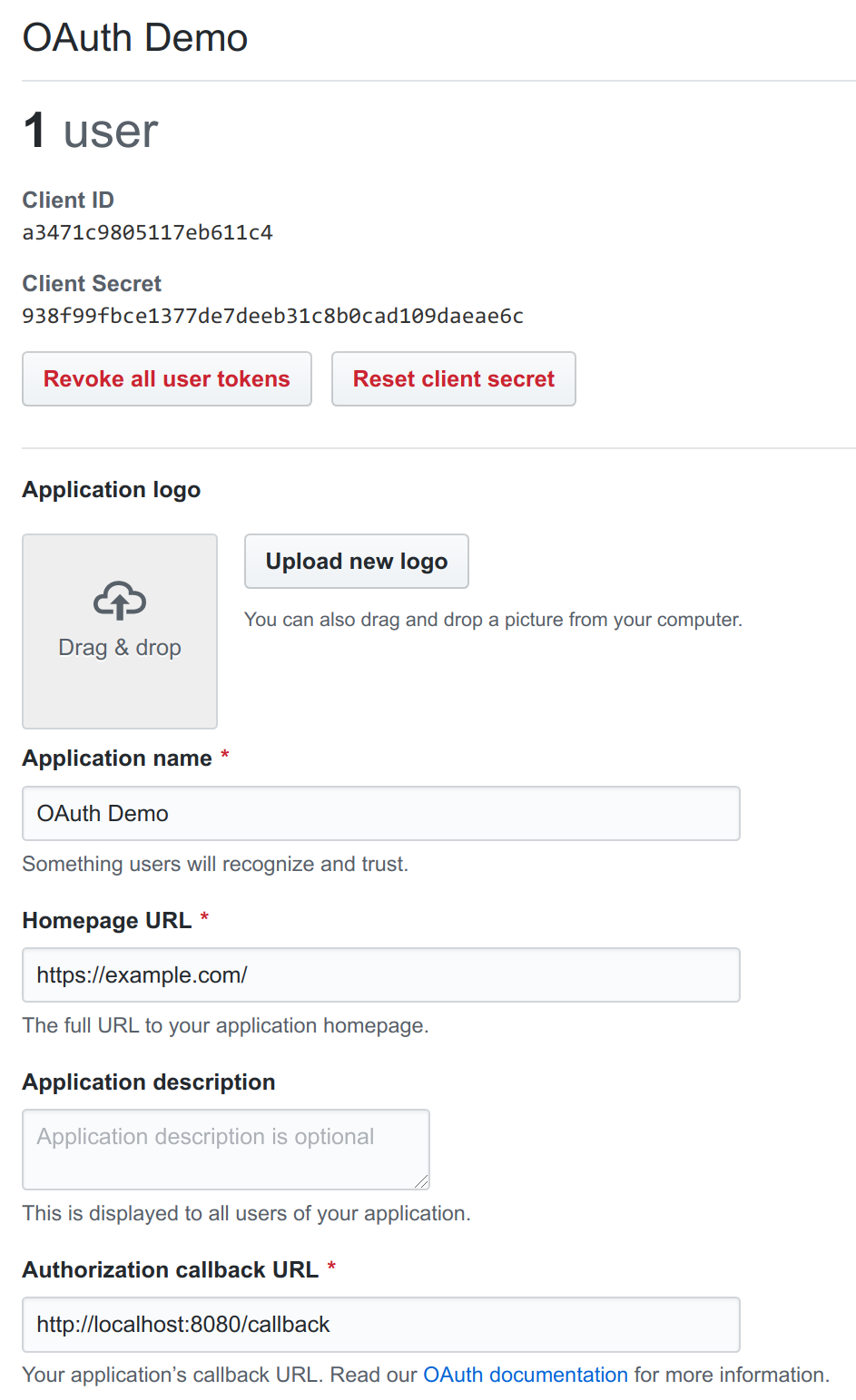856x1400 pixels.
Task: Click the Application description textarea
Action: [x=226, y=1150]
